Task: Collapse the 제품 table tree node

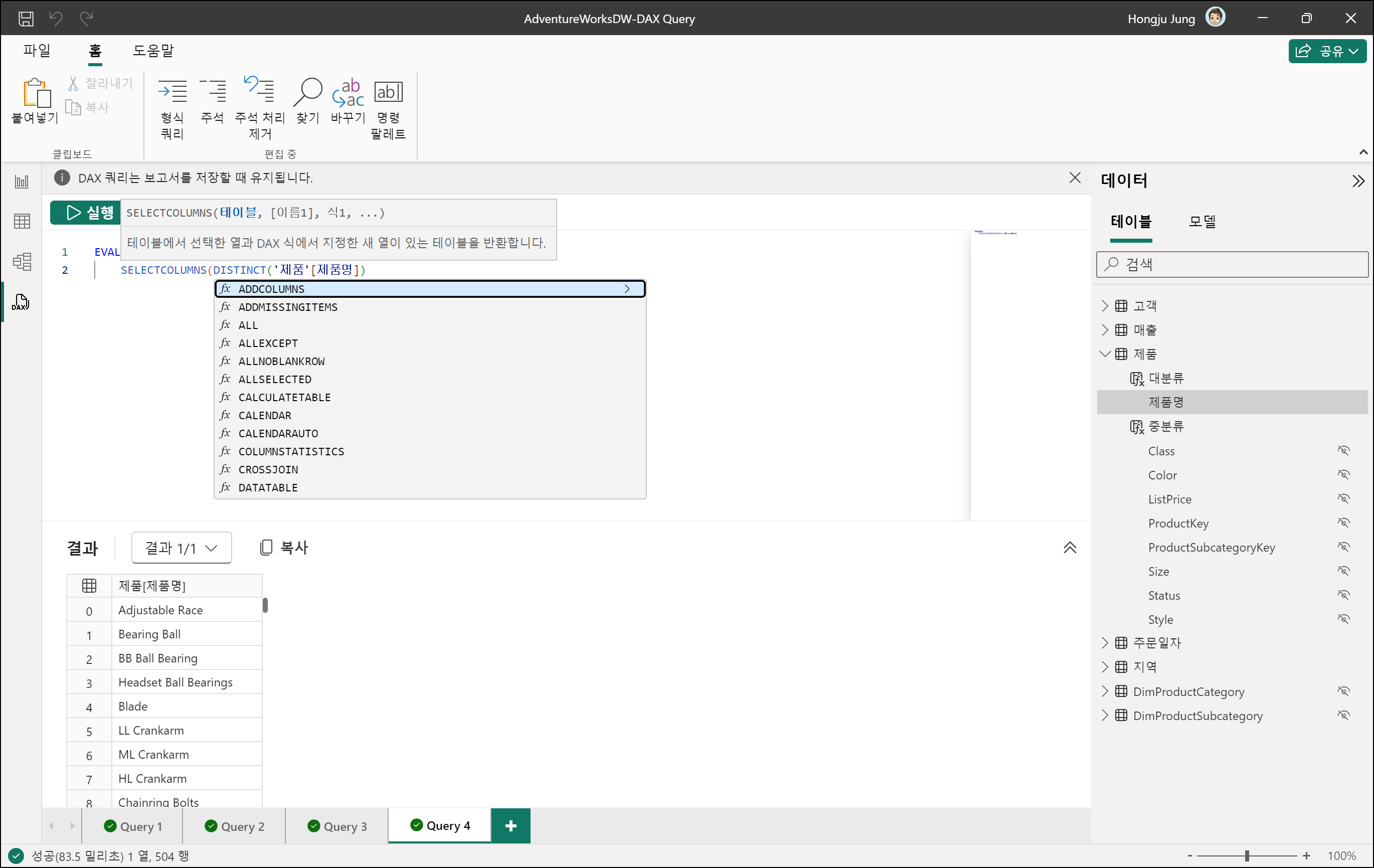Action: (x=1105, y=354)
